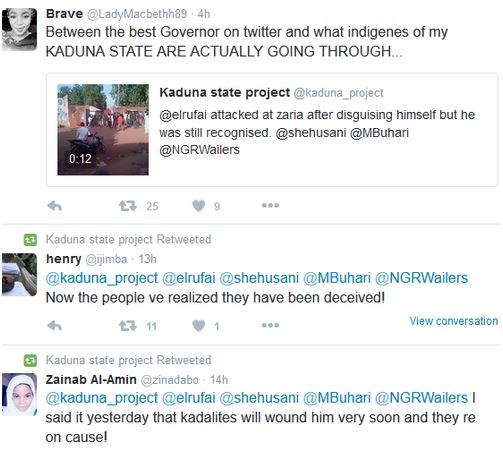Play the 0:12 Zaria video thumbnail
Screen dimensions: 503x456
point(103,130)
